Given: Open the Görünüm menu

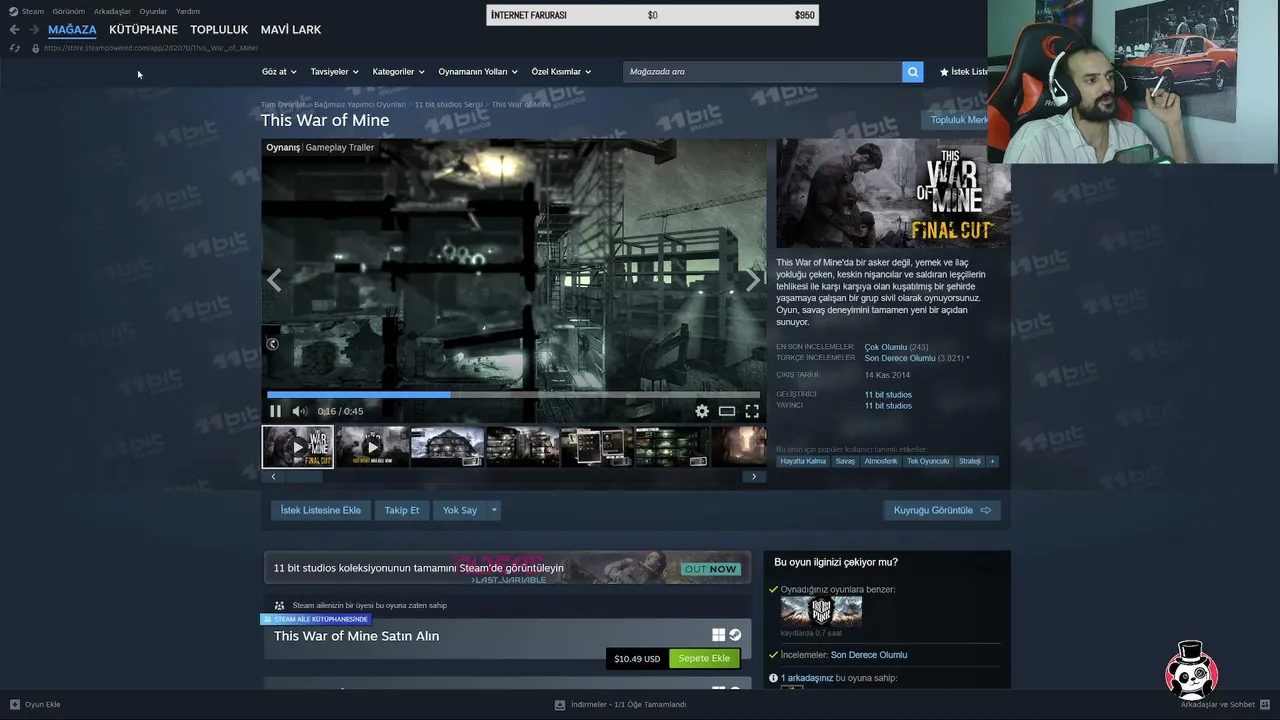Looking at the screenshot, I should [x=69, y=11].
